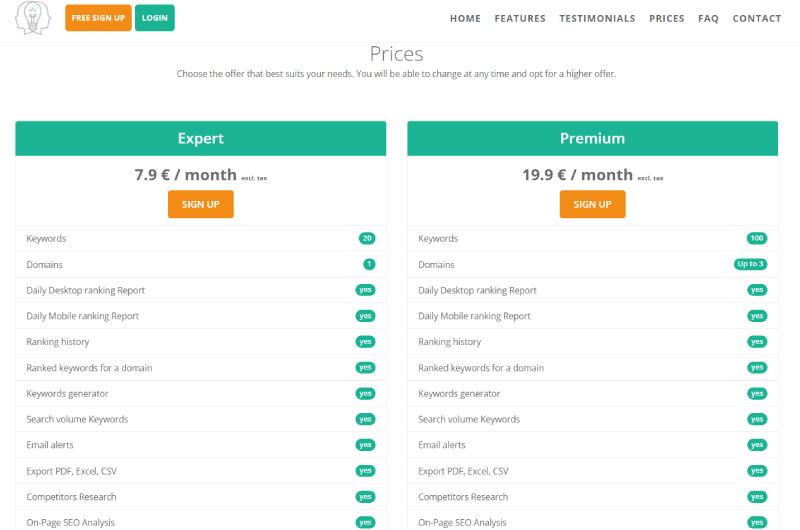Open TESTIMONIALS navigation item
Image resolution: width=800 pixels, height=530 pixels.
click(x=597, y=18)
